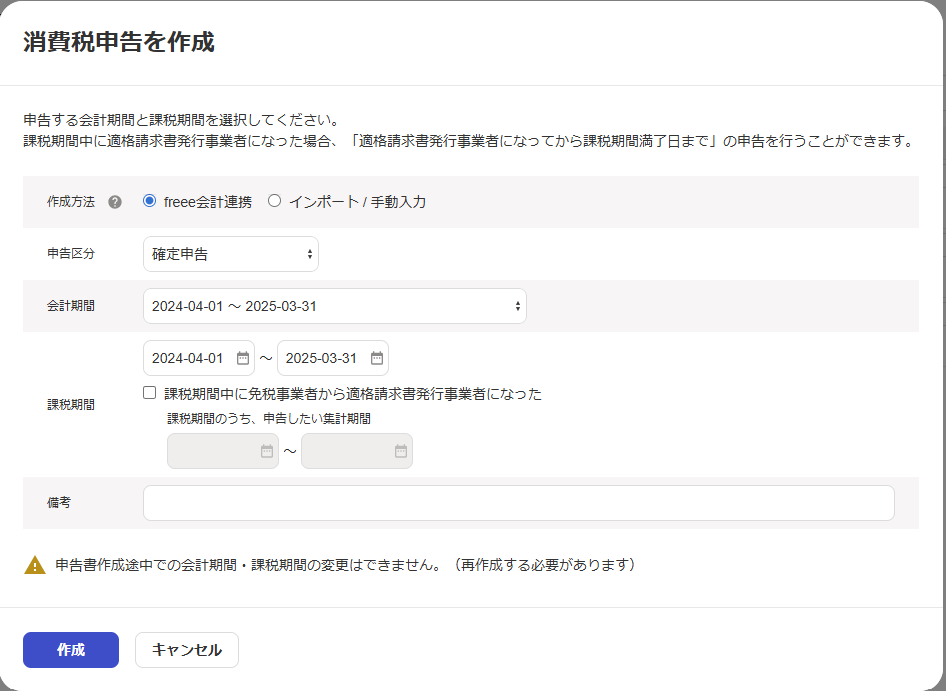Click the 申告区分 label

coord(71,253)
